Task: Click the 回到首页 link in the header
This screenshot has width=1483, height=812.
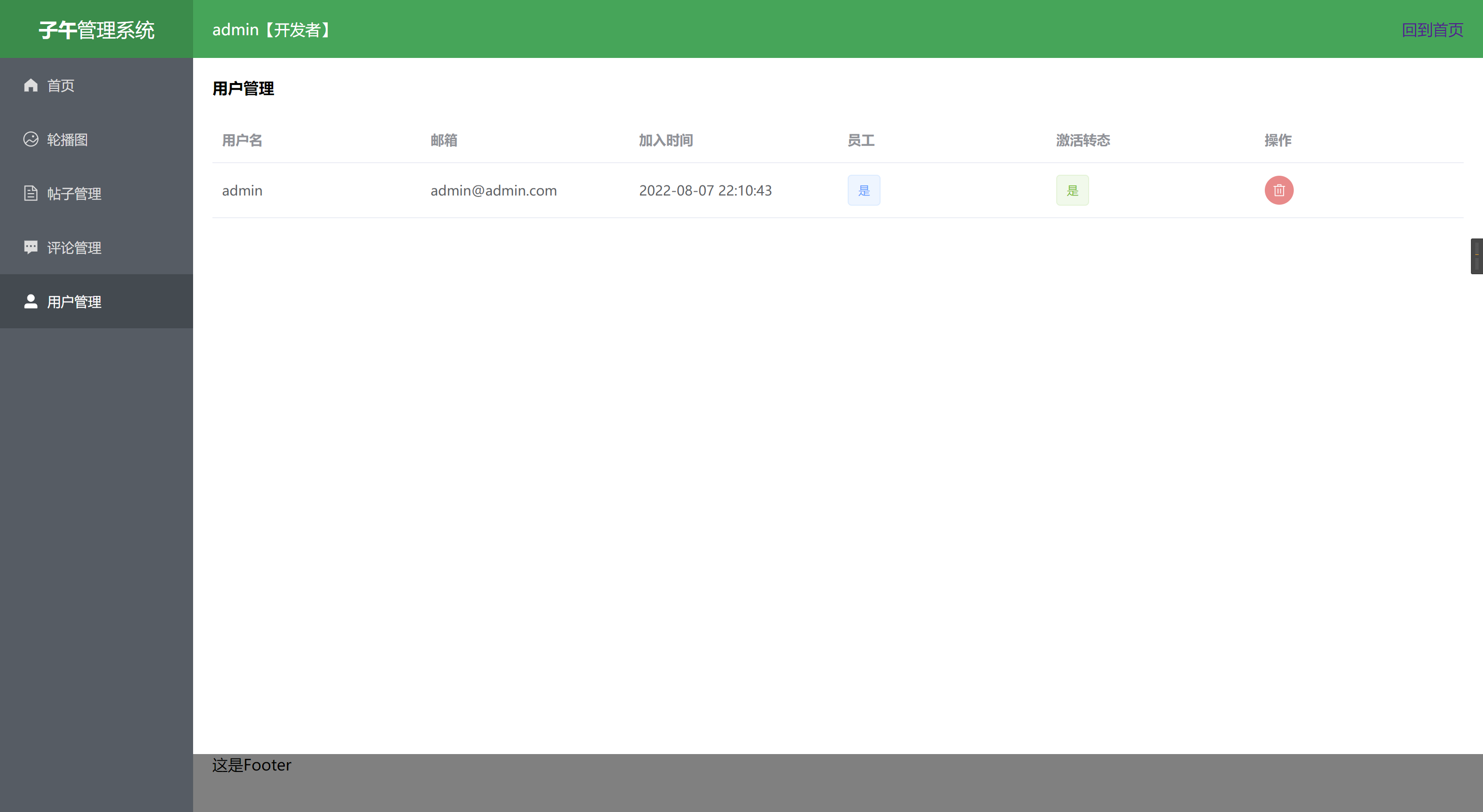Action: coord(1432,30)
